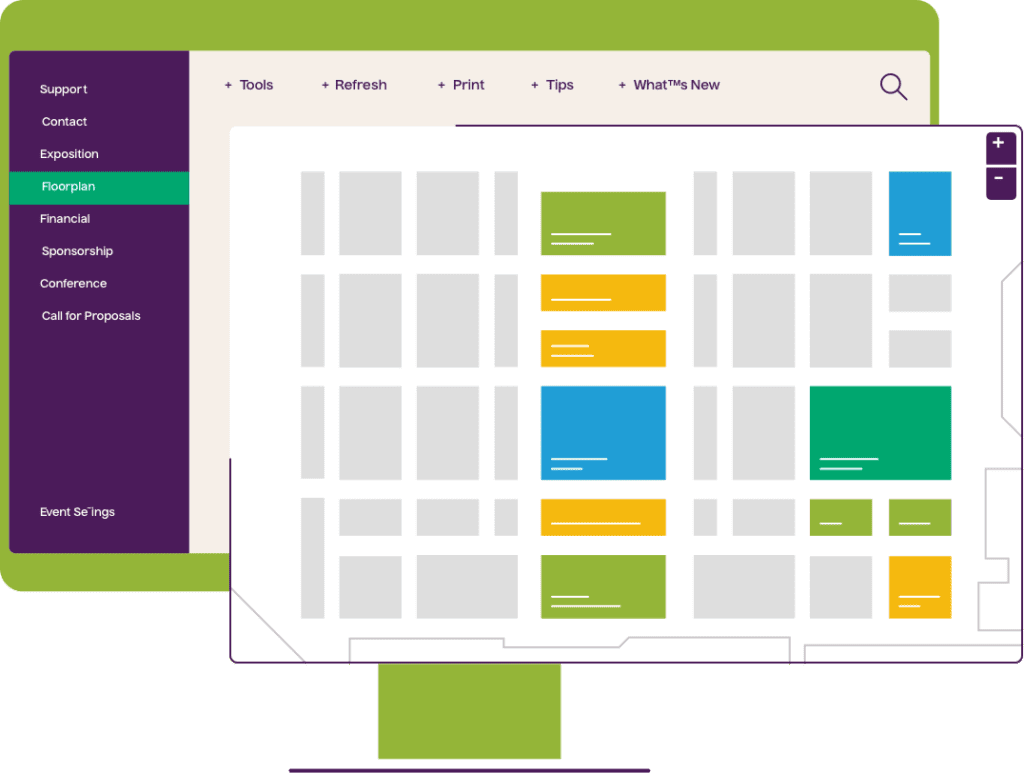Select the large blue center booth
This screenshot has height=773, width=1024.
pos(603,433)
